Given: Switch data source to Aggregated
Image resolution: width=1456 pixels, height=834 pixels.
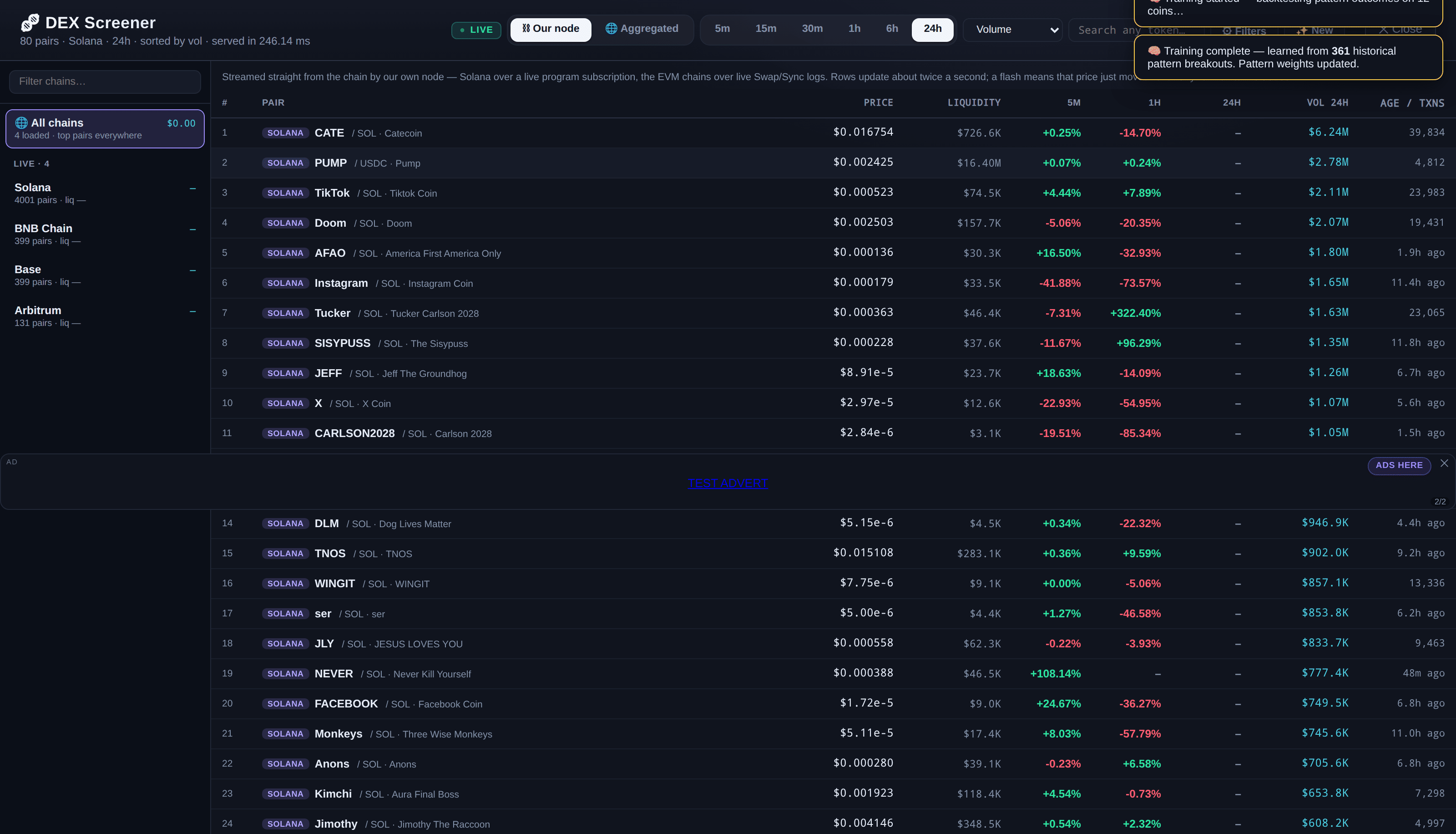Looking at the screenshot, I should [x=642, y=29].
